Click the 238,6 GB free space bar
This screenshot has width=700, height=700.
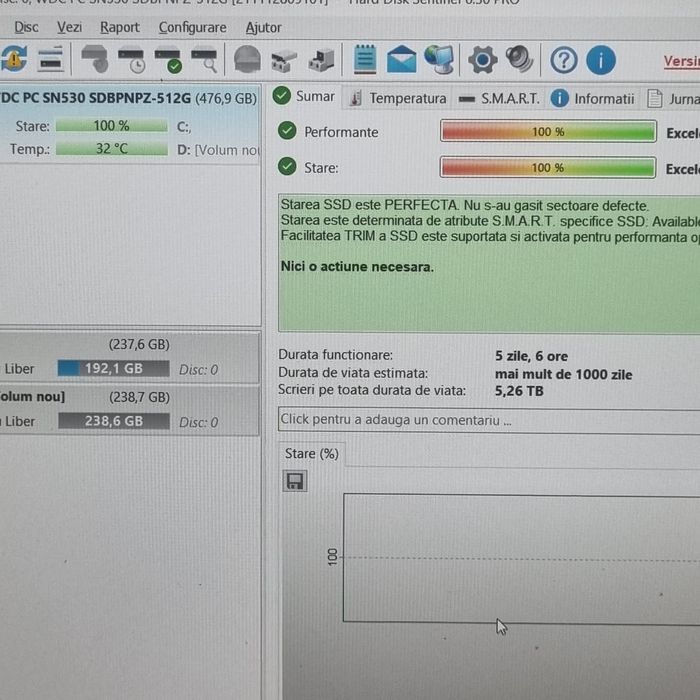pyautogui.click(x=114, y=421)
